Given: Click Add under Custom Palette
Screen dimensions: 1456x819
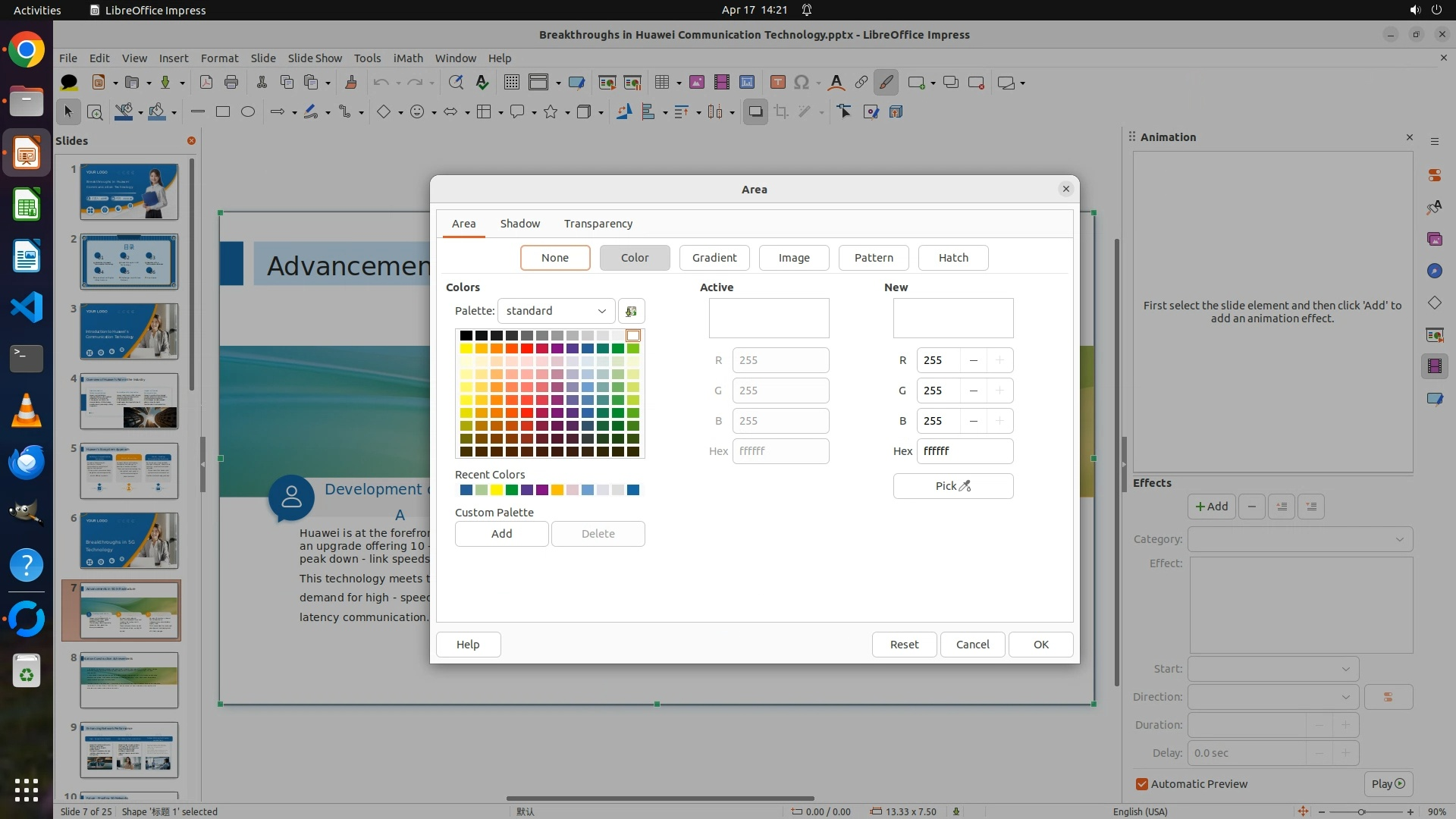Looking at the screenshot, I should coord(501,534).
